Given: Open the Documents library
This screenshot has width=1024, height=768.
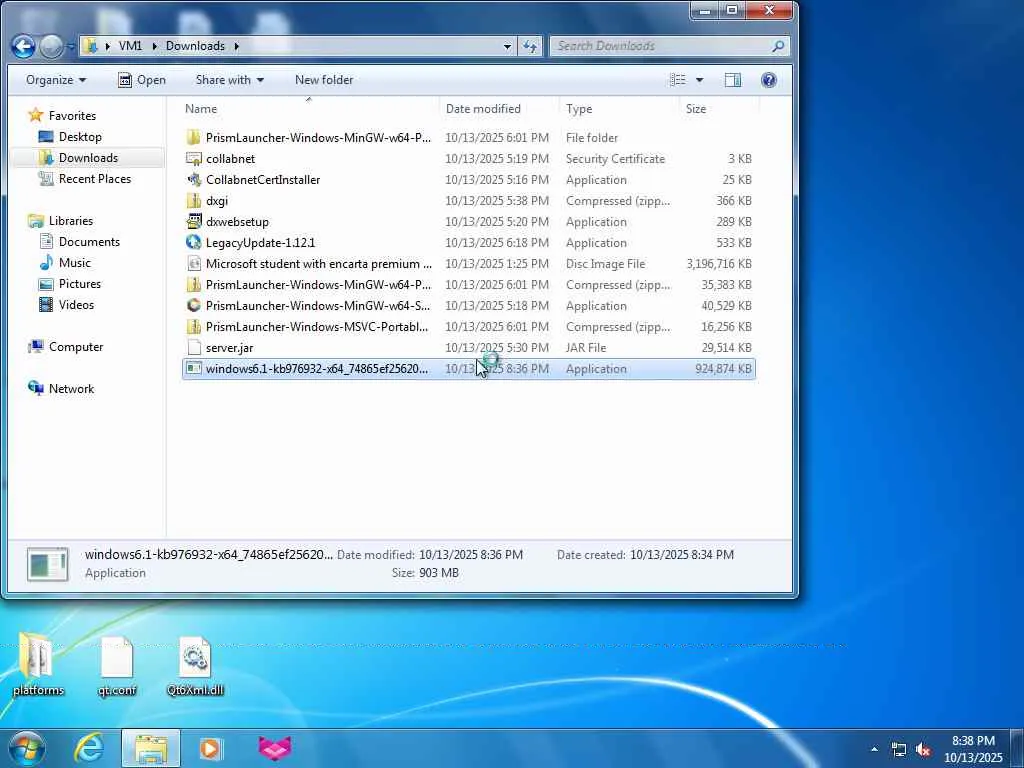Looking at the screenshot, I should tap(80, 242).
